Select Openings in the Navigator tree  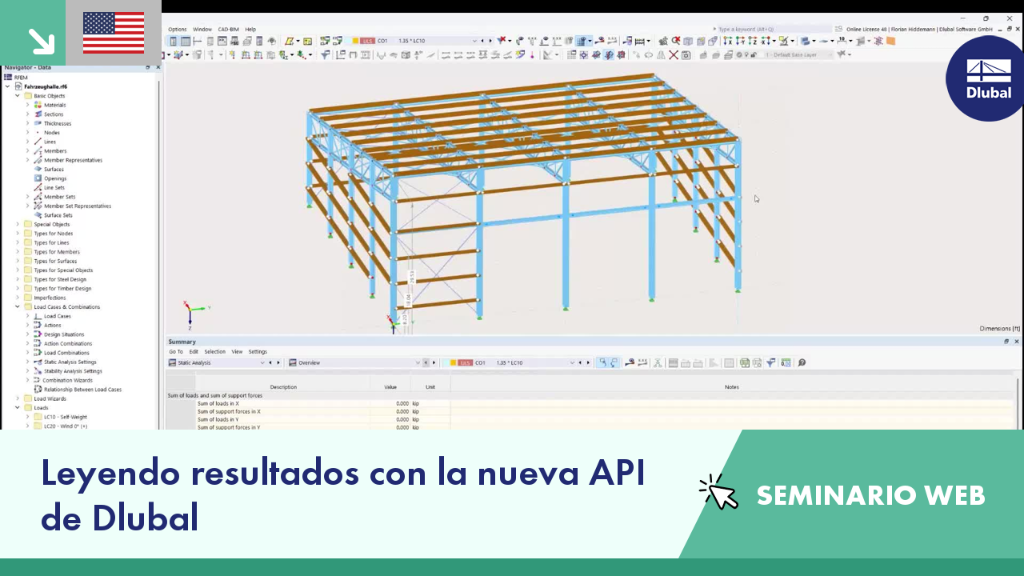click(55, 178)
